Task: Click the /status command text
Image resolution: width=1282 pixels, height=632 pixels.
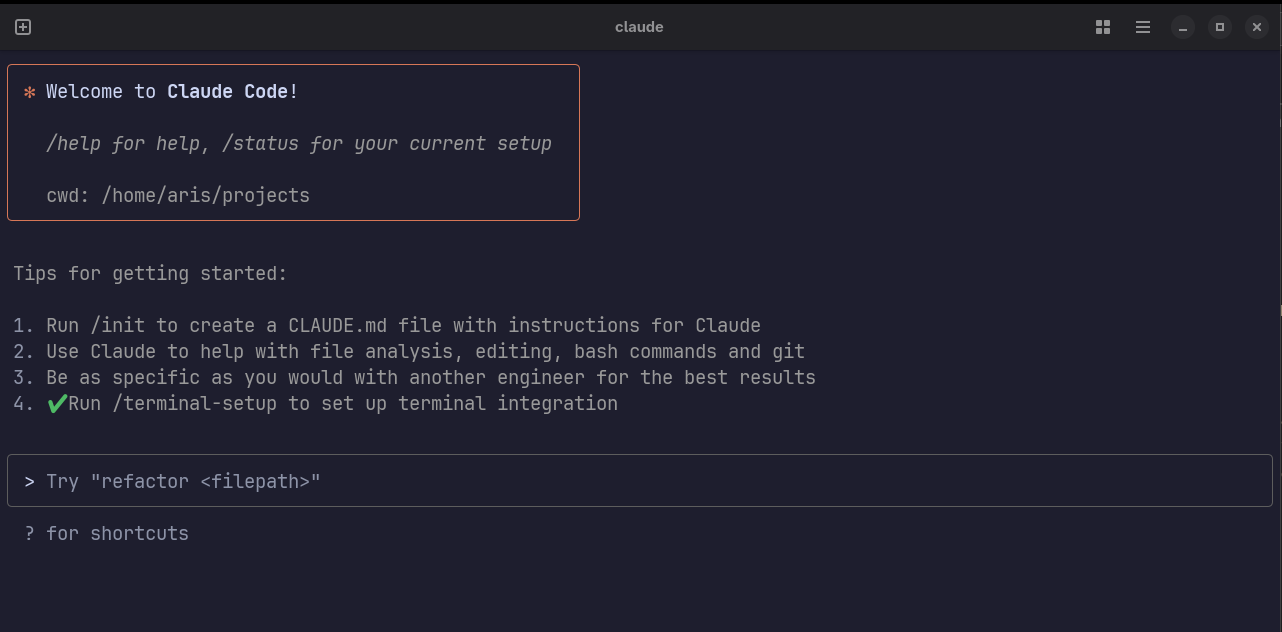Action: click(260, 143)
